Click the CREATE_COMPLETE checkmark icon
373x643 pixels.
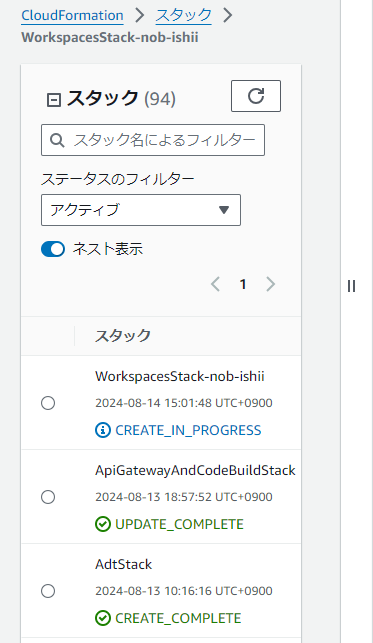pyautogui.click(x=102, y=618)
